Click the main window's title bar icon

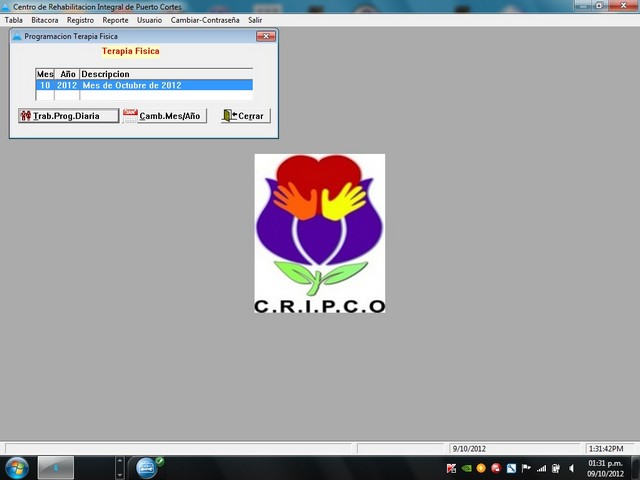point(4,6)
